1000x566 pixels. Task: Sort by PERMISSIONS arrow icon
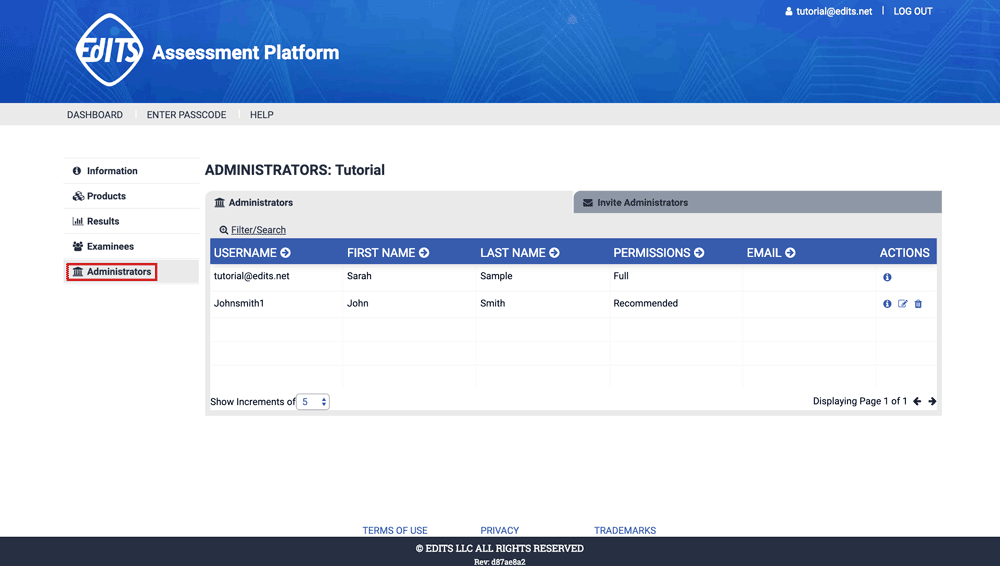pos(699,253)
